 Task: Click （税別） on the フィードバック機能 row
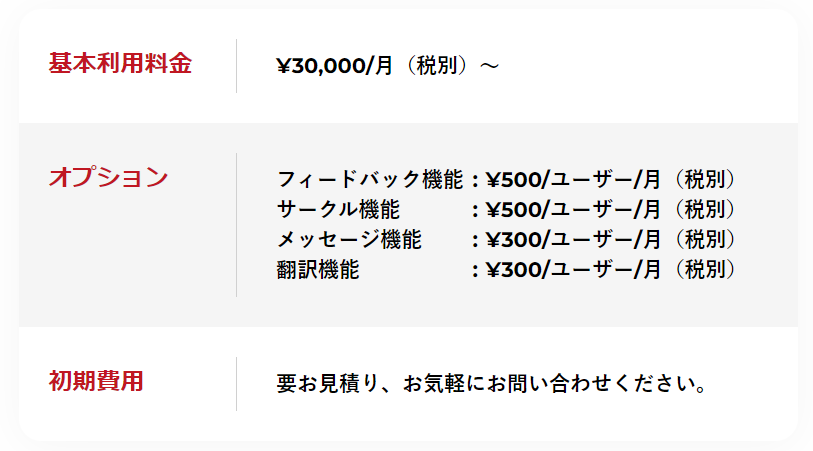tap(704, 180)
